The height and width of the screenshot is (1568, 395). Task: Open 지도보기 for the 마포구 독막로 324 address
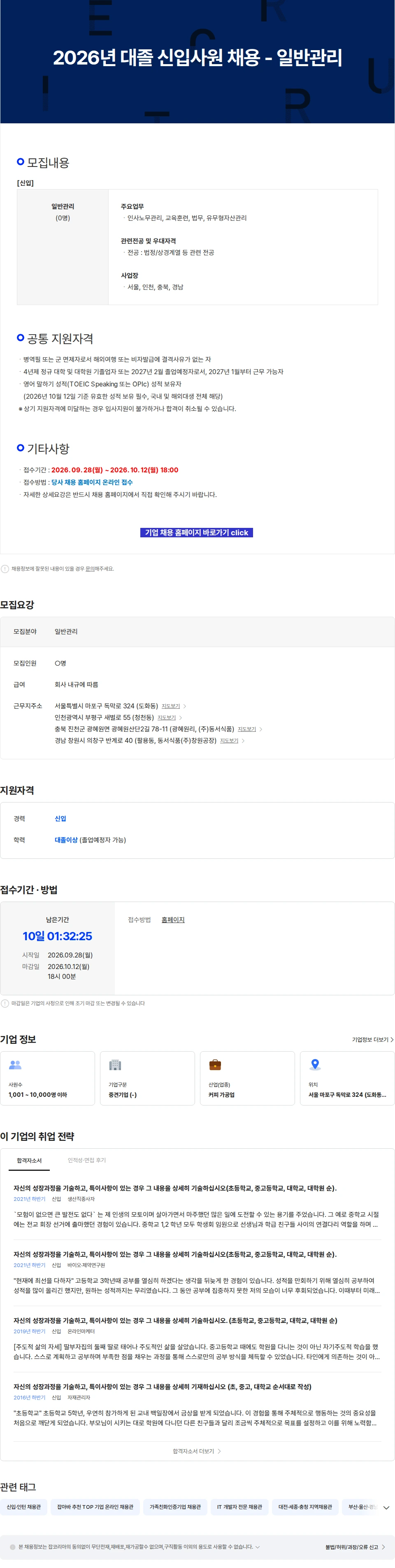(171, 706)
